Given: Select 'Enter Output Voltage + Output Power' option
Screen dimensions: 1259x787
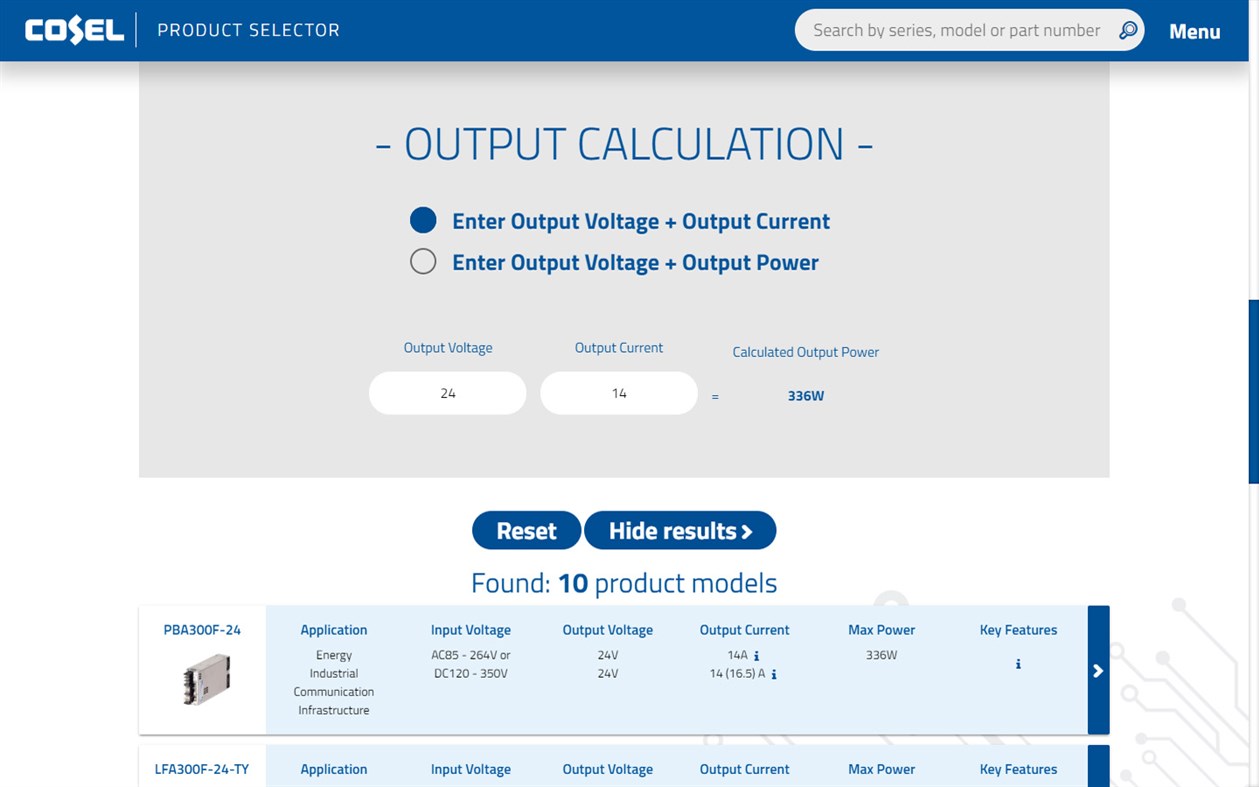Looking at the screenshot, I should click(423, 261).
